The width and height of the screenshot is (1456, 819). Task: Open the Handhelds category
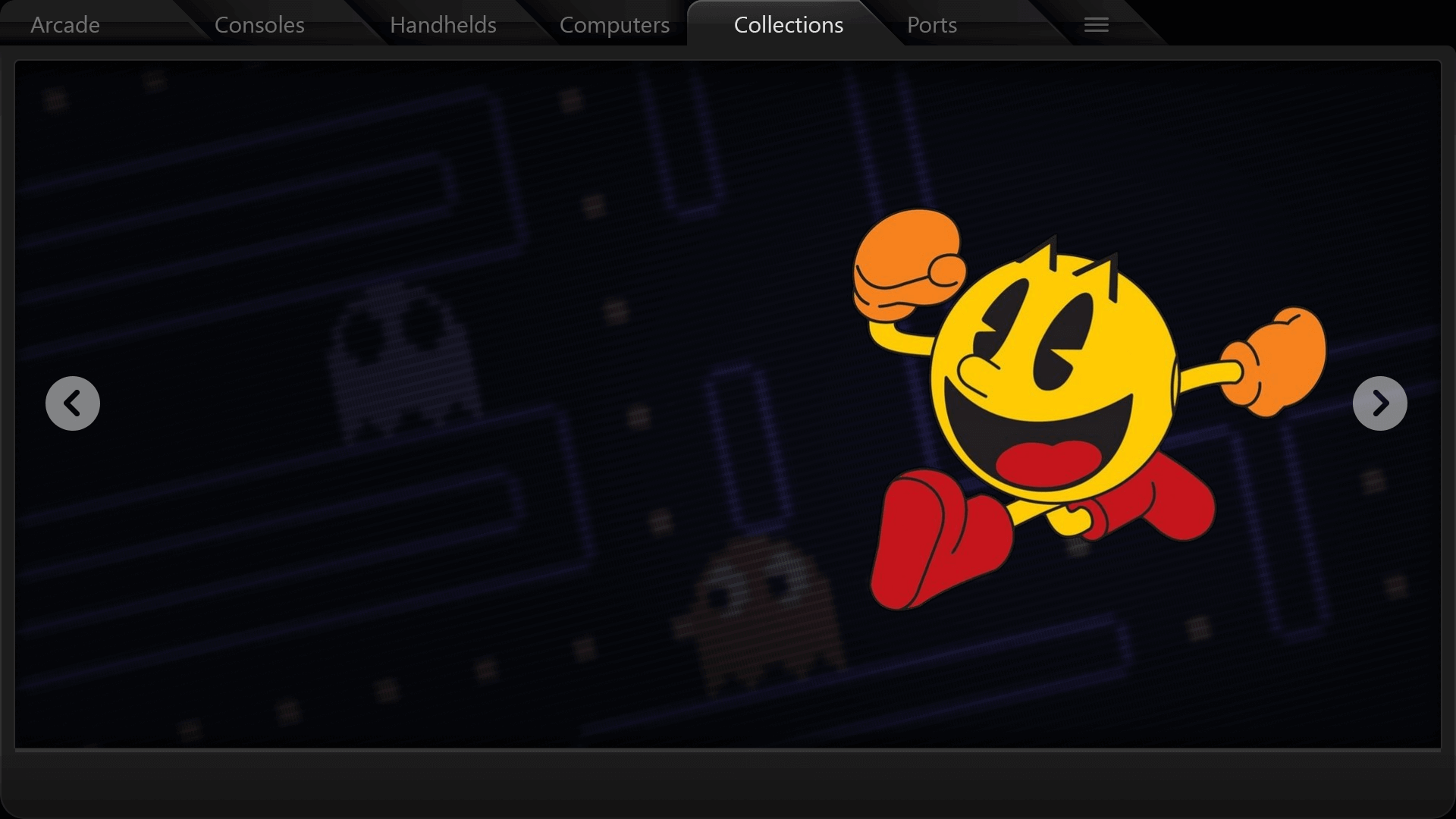click(443, 24)
